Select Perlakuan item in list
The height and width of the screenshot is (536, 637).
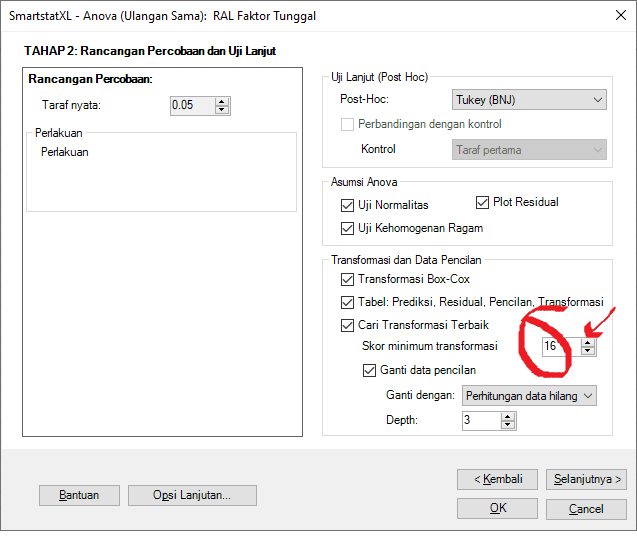pos(65,153)
